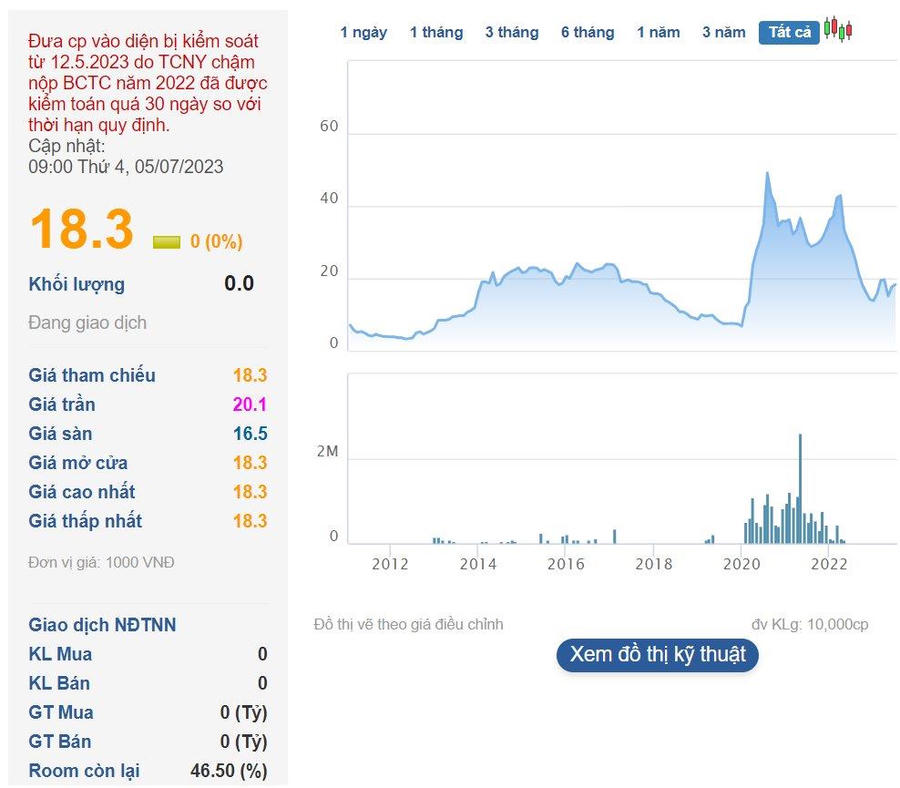Switch chart to 3 tháng range
The height and width of the screenshot is (788, 900).
click(x=511, y=32)
